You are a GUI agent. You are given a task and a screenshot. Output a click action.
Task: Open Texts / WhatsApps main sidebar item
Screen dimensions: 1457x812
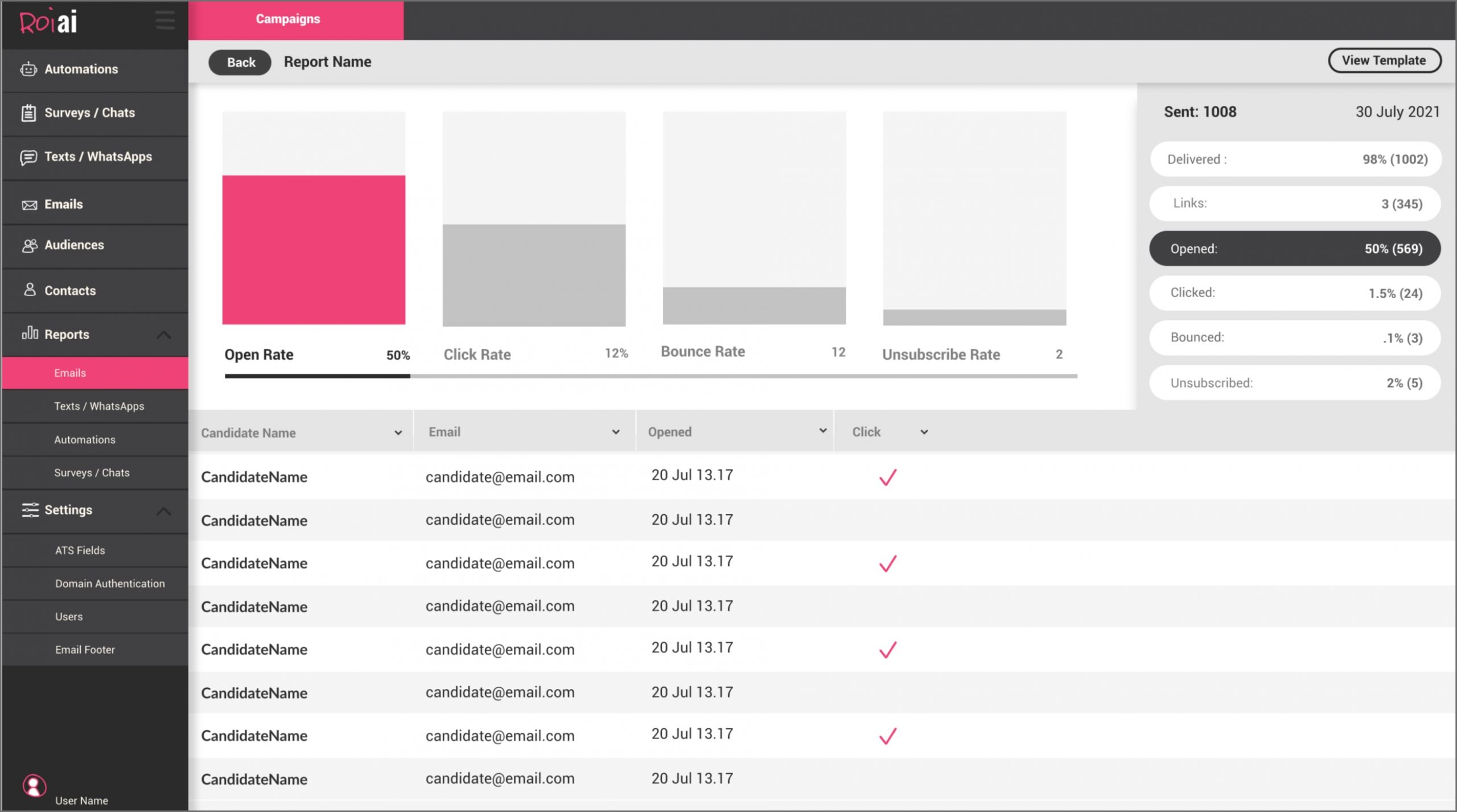click(x=95, y=157)
